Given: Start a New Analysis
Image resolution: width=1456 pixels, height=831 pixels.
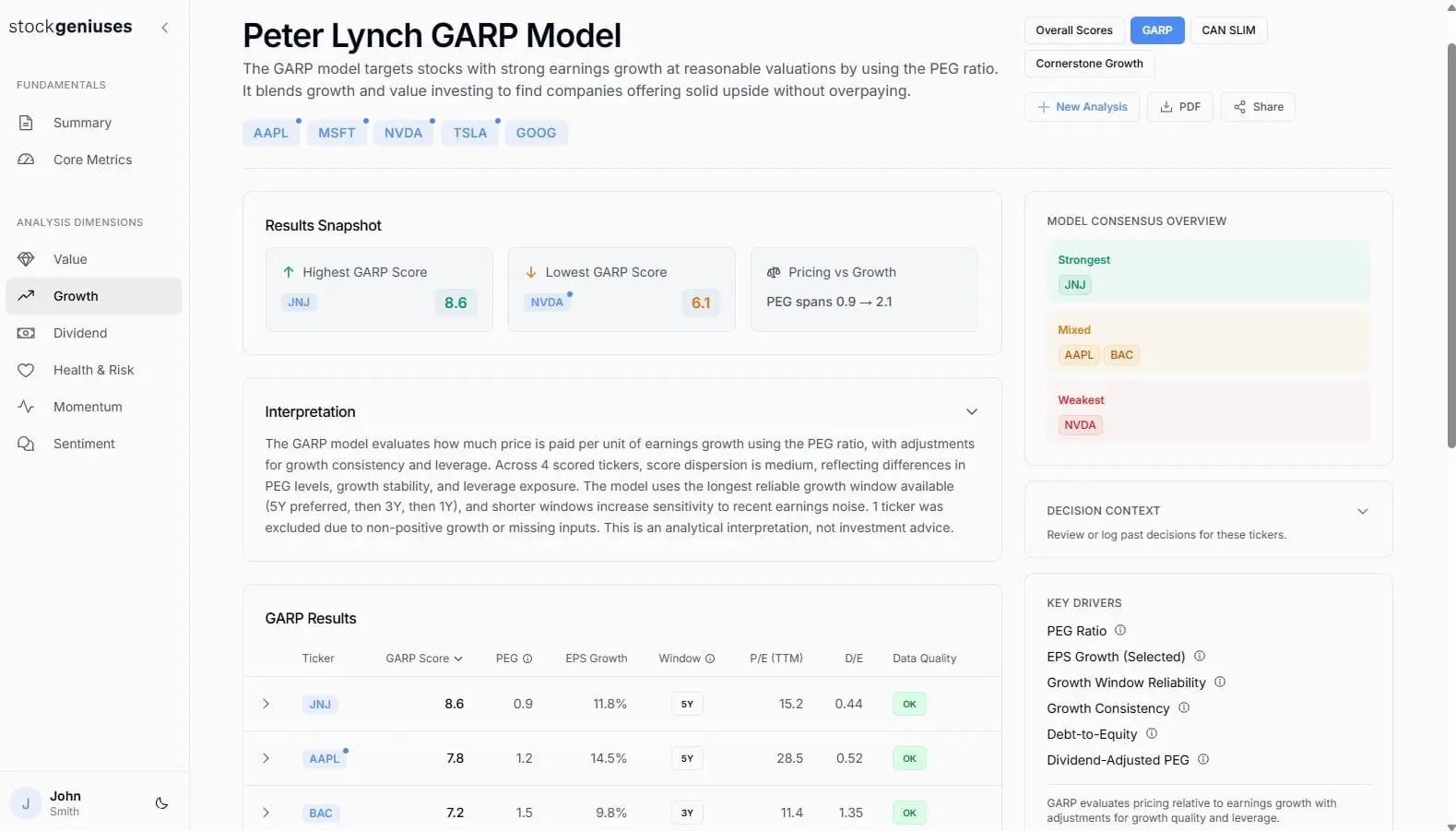Looking at the screenshot, I should click(x=1082, y=107).
